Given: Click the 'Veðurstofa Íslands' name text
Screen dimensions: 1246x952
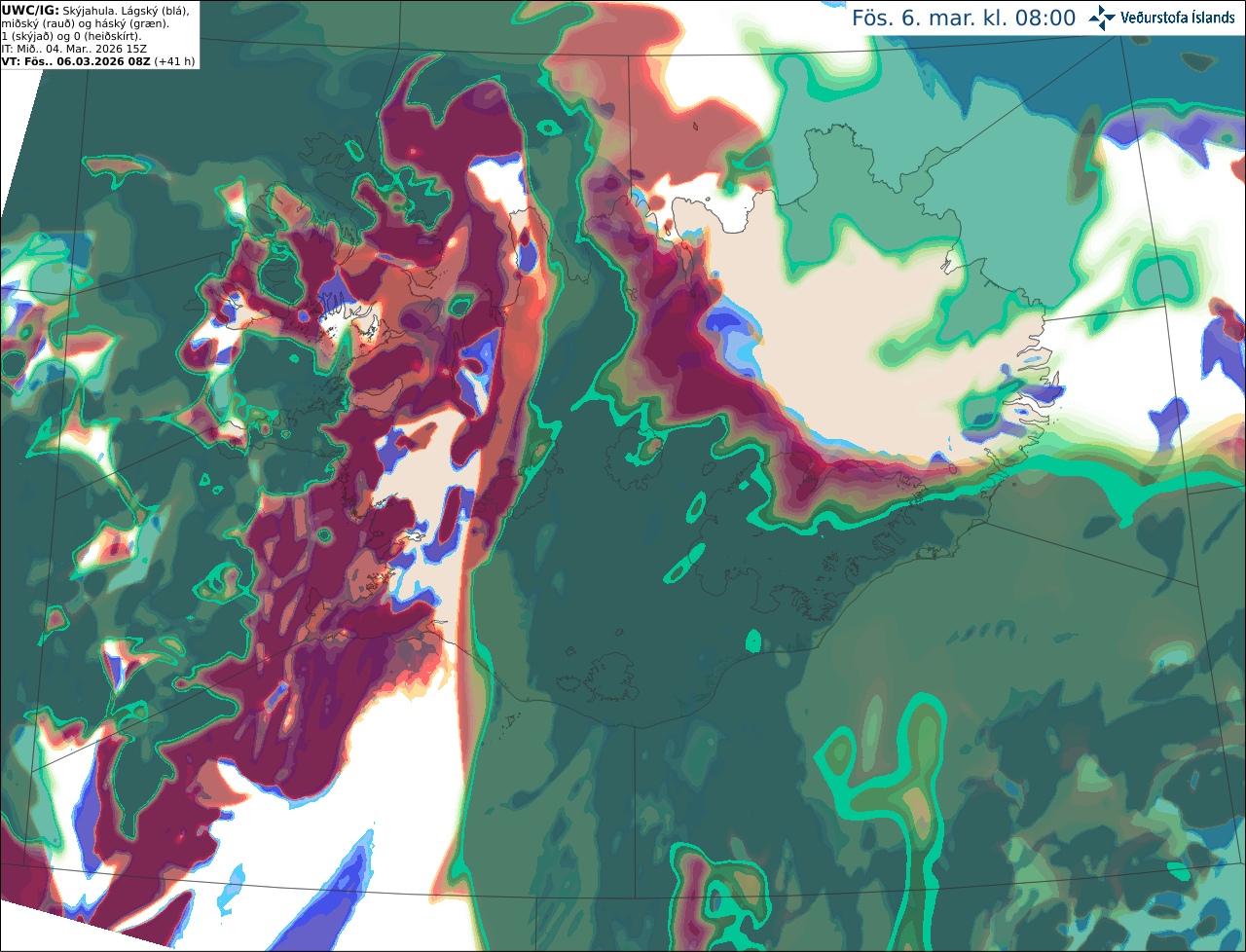Looking at the screenshot, I should (1177, 18).
